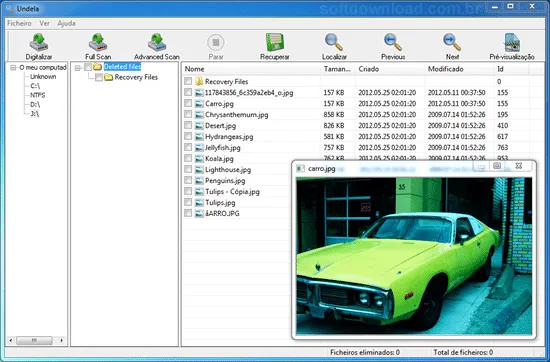Click the Ficheiros eliminados status text
550x362 pixels.
365,352
